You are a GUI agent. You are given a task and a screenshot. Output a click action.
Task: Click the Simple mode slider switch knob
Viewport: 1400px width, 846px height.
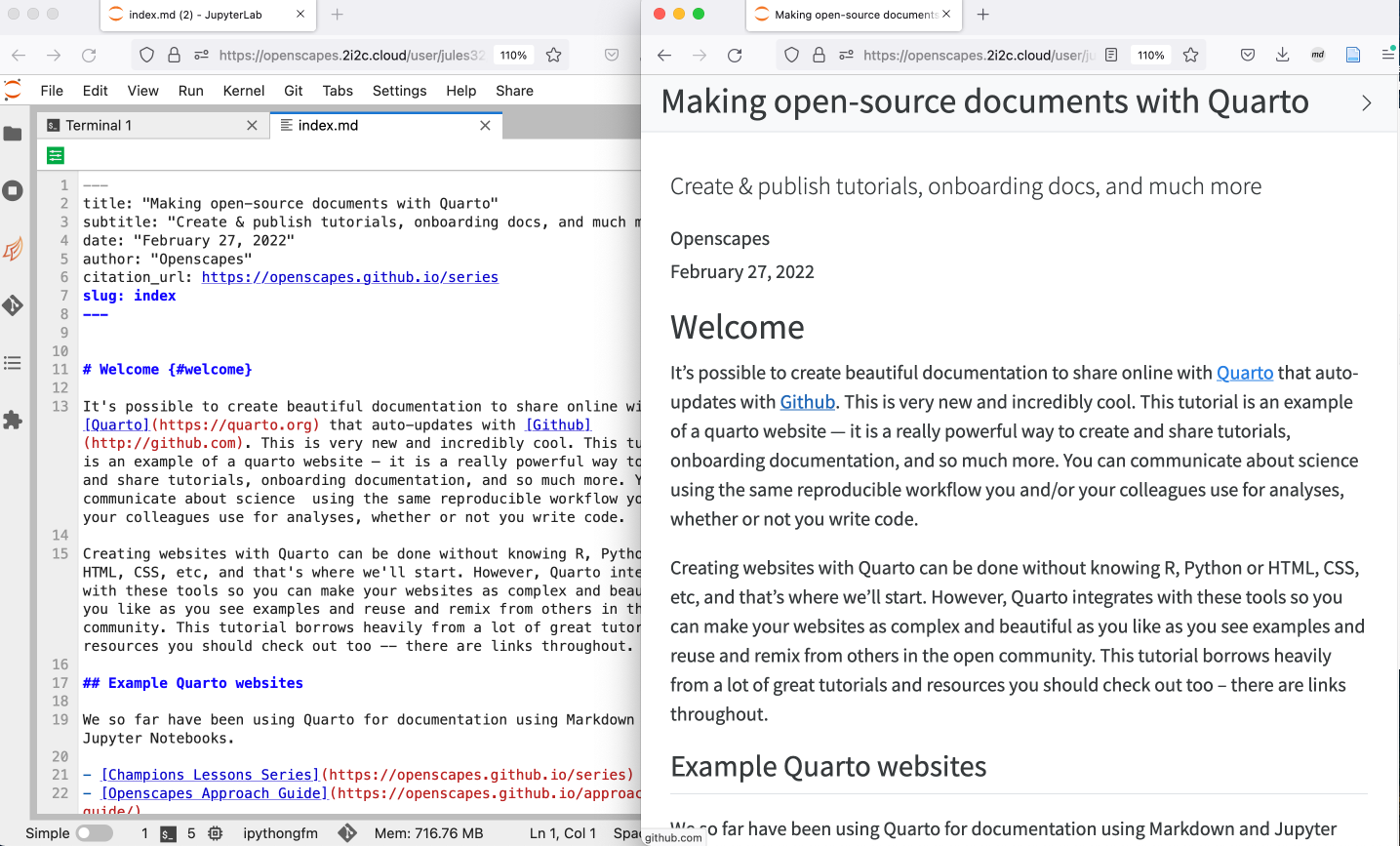coord(86,833)
